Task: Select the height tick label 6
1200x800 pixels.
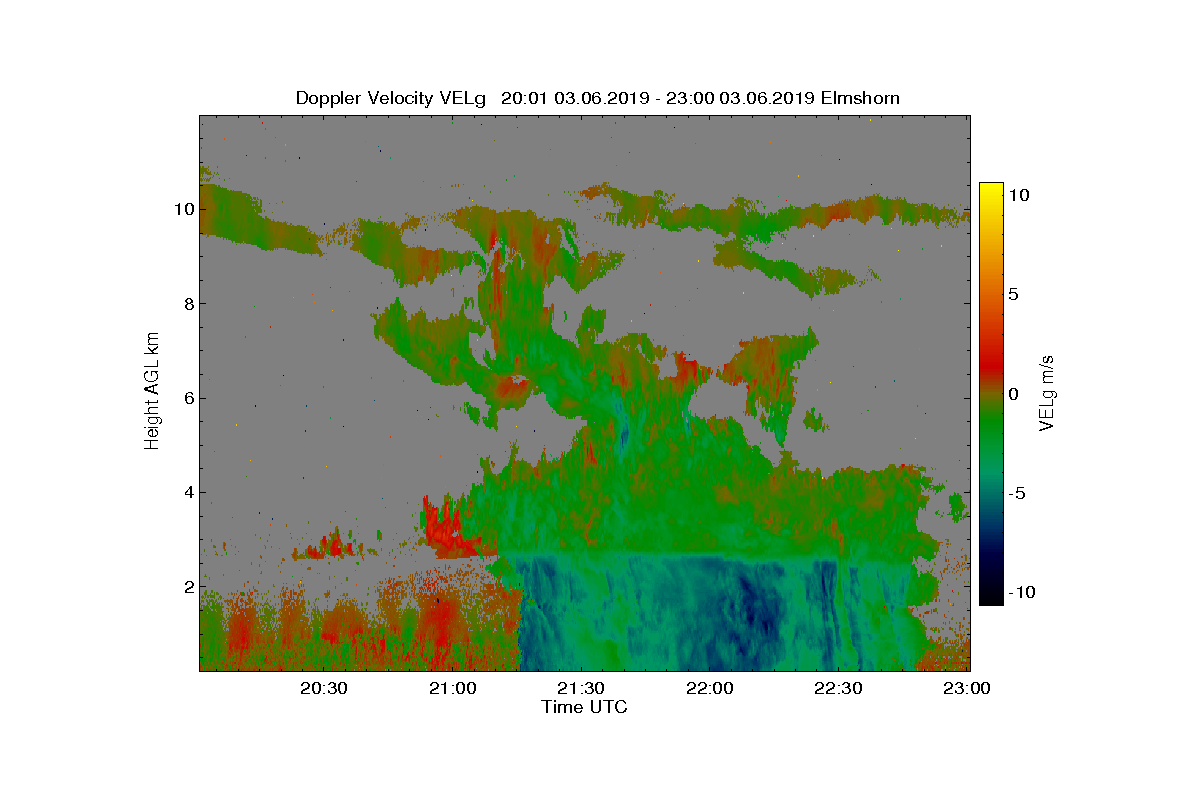Action: pos(187,398)
